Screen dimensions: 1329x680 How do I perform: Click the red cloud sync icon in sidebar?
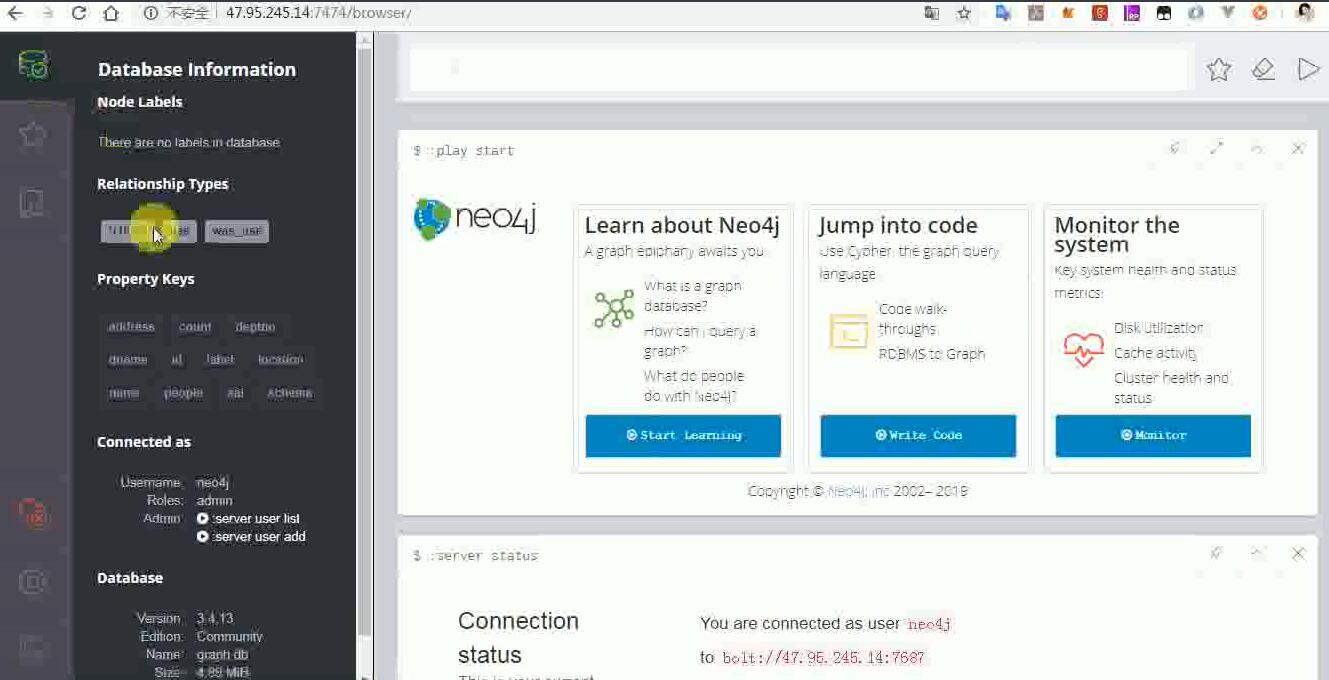pos(33,513)
